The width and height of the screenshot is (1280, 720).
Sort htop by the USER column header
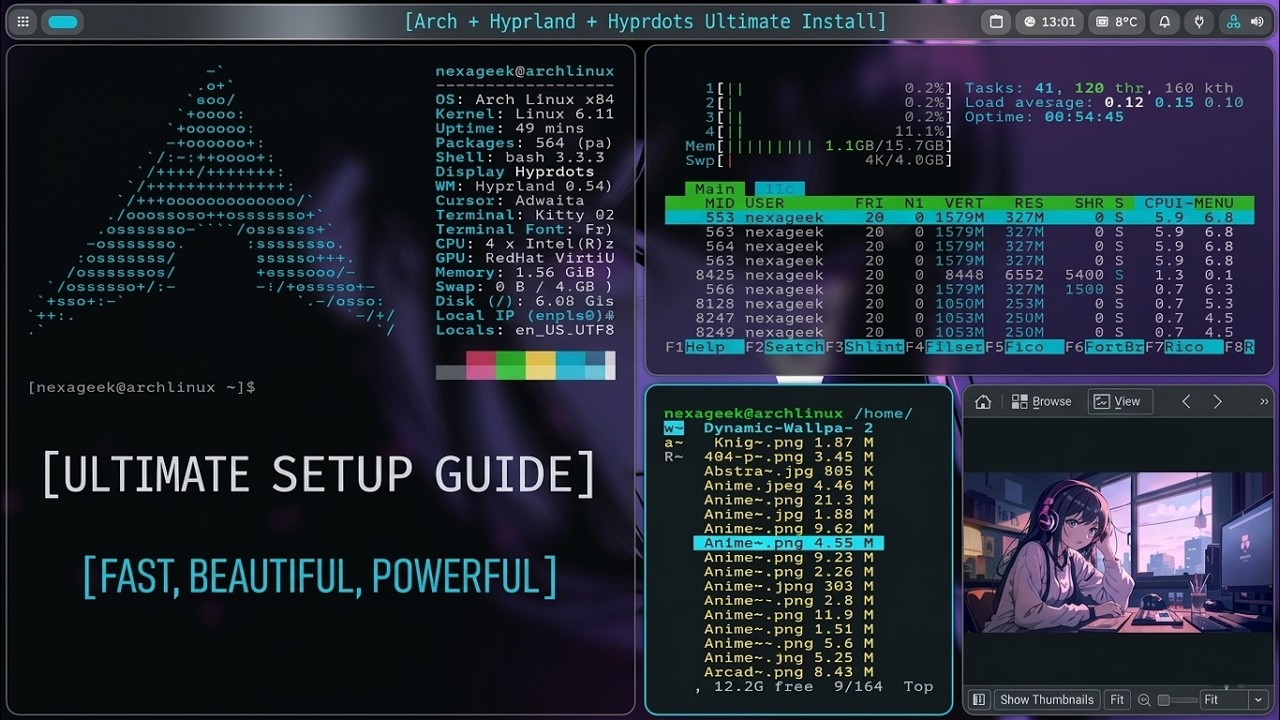click(765, 203)
